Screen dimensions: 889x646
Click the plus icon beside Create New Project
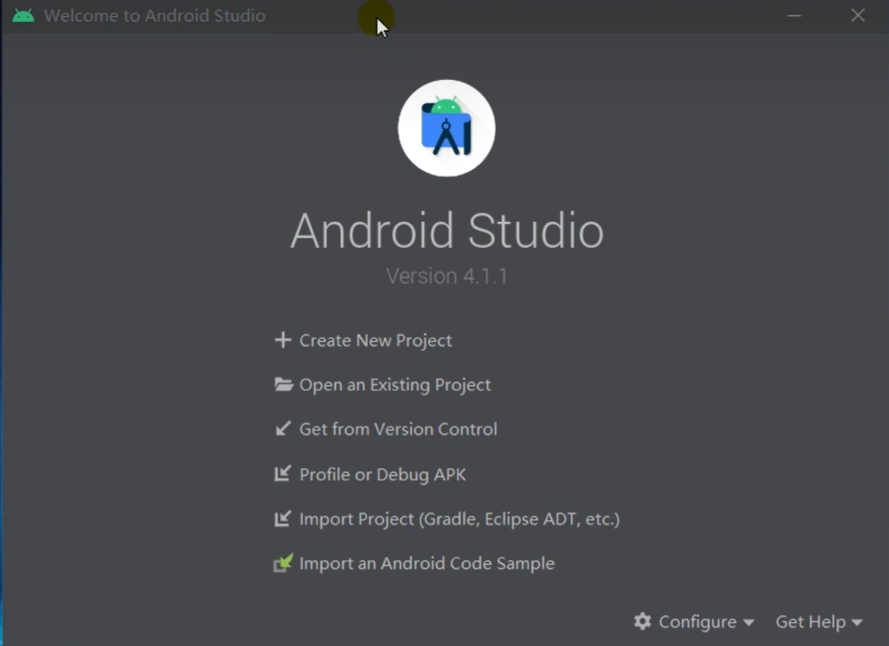click(283, 340)
